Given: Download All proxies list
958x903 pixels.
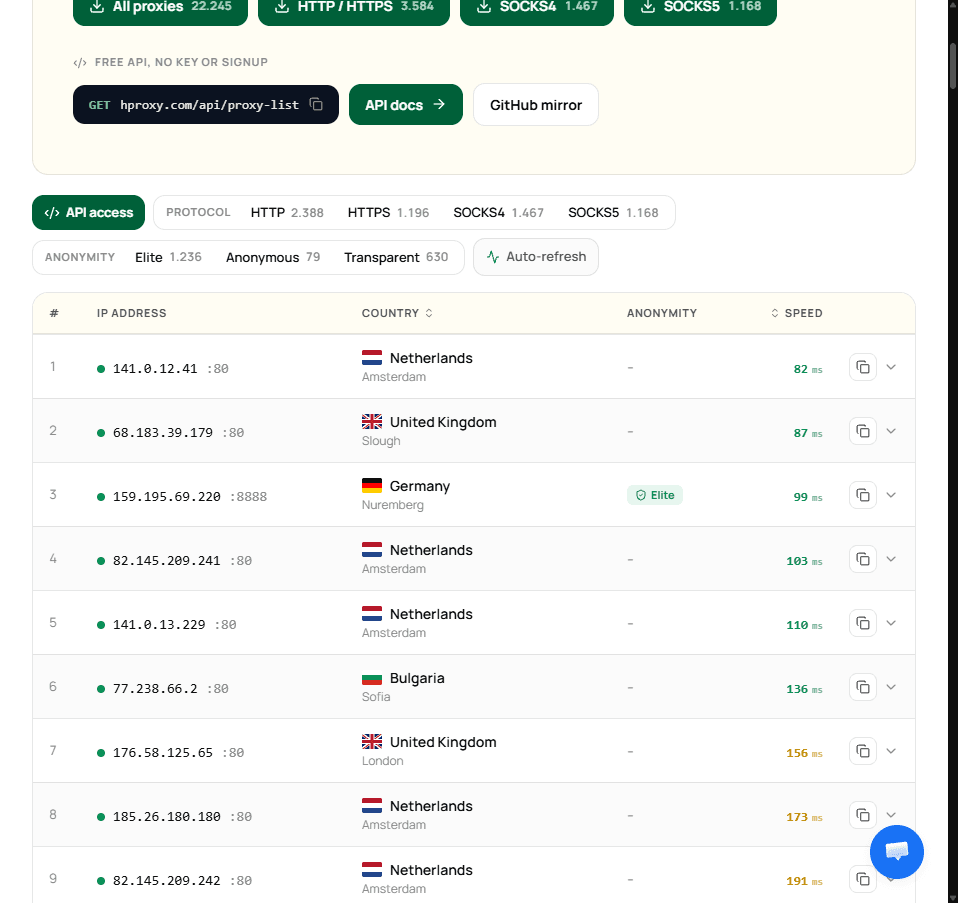Looking at the screenshot, I should click(x=160, y=9).
